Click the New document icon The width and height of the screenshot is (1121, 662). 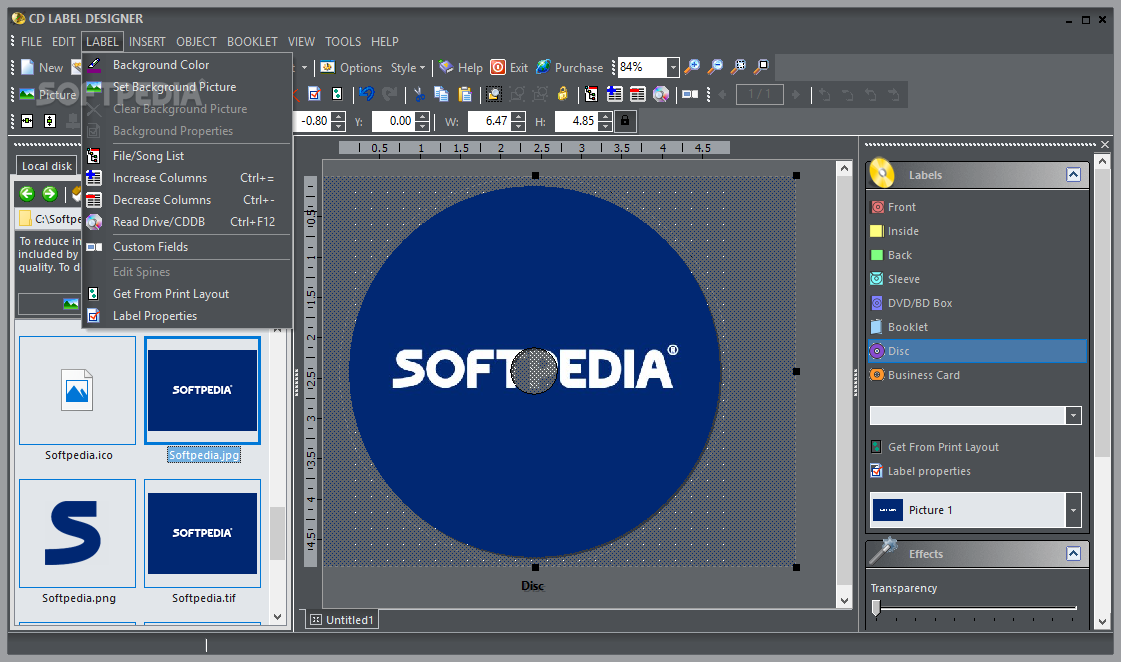[x=27, y=67]
